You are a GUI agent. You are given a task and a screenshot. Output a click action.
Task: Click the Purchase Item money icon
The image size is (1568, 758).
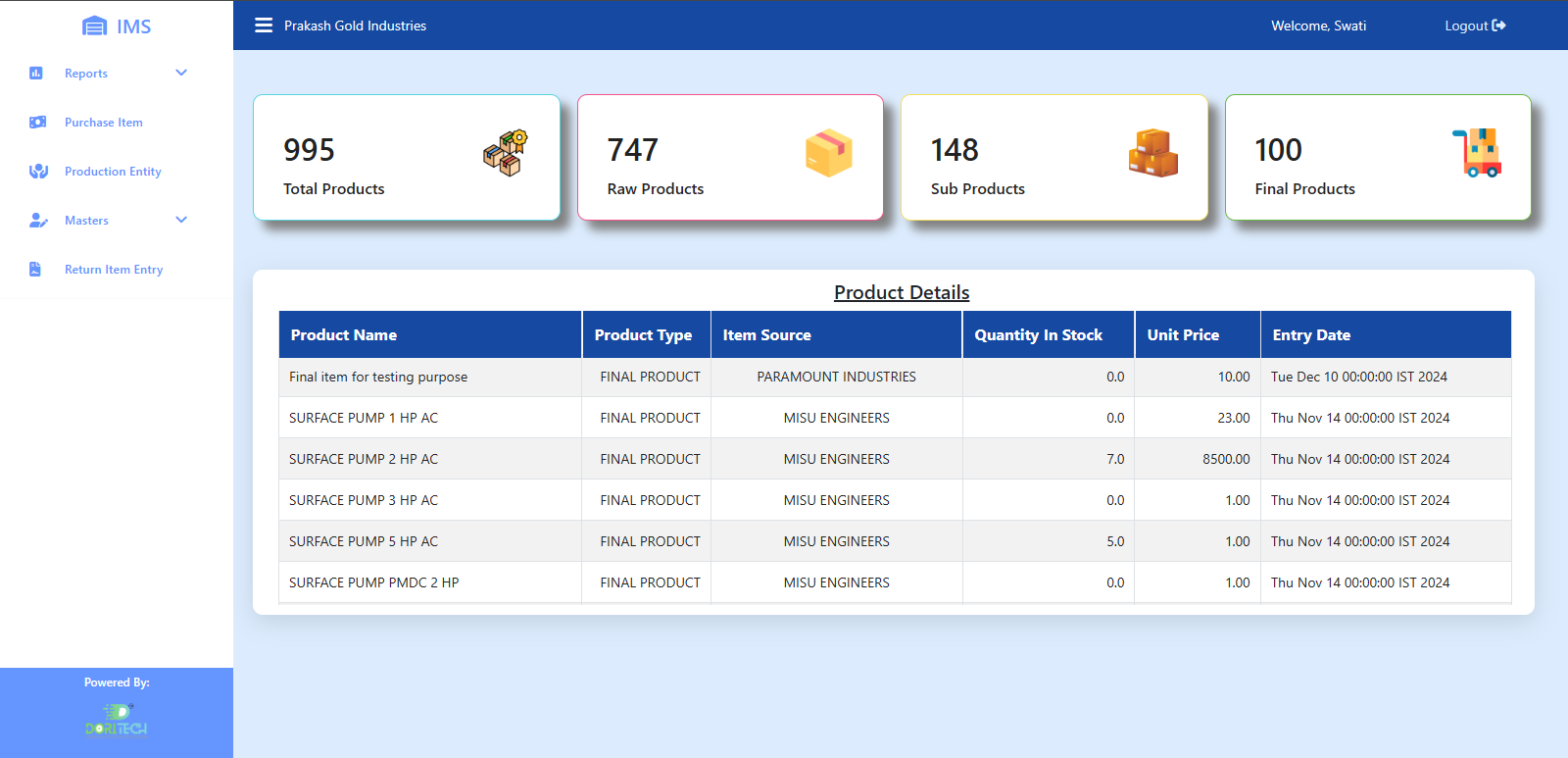point(37,123)
